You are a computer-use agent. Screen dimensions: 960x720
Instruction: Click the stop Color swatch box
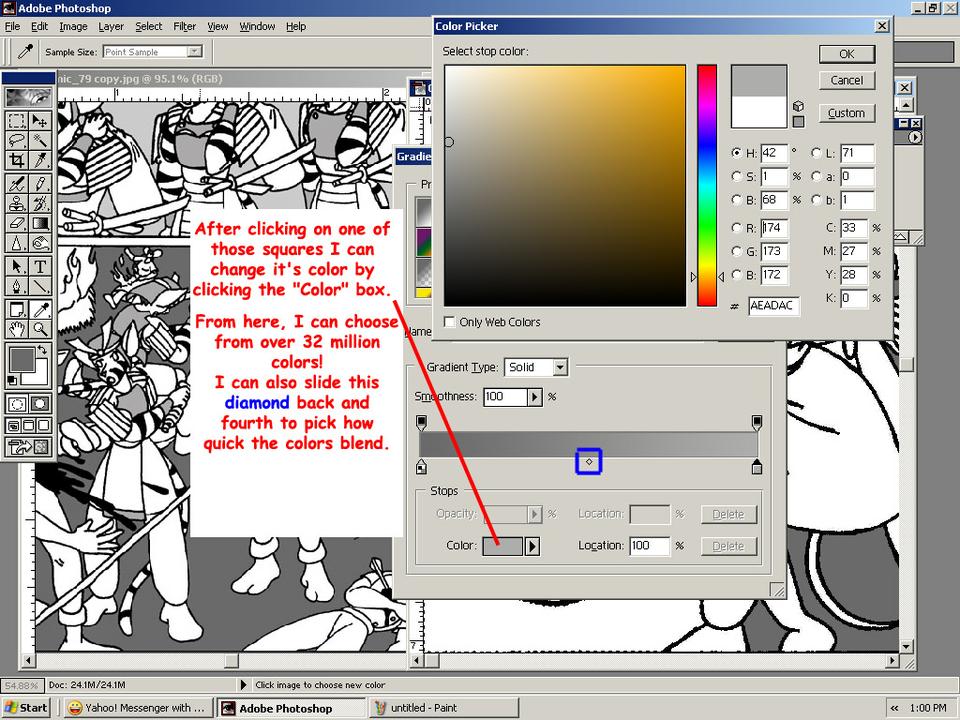pyautogui.click(x=503, y=546)
